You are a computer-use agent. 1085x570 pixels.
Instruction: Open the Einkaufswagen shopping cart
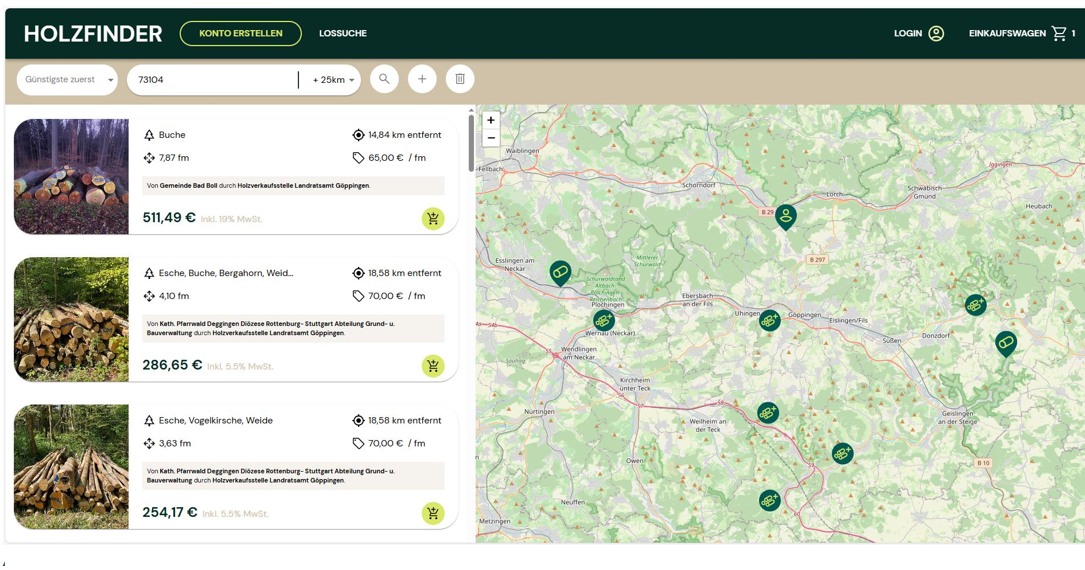tap(1020, 34)
